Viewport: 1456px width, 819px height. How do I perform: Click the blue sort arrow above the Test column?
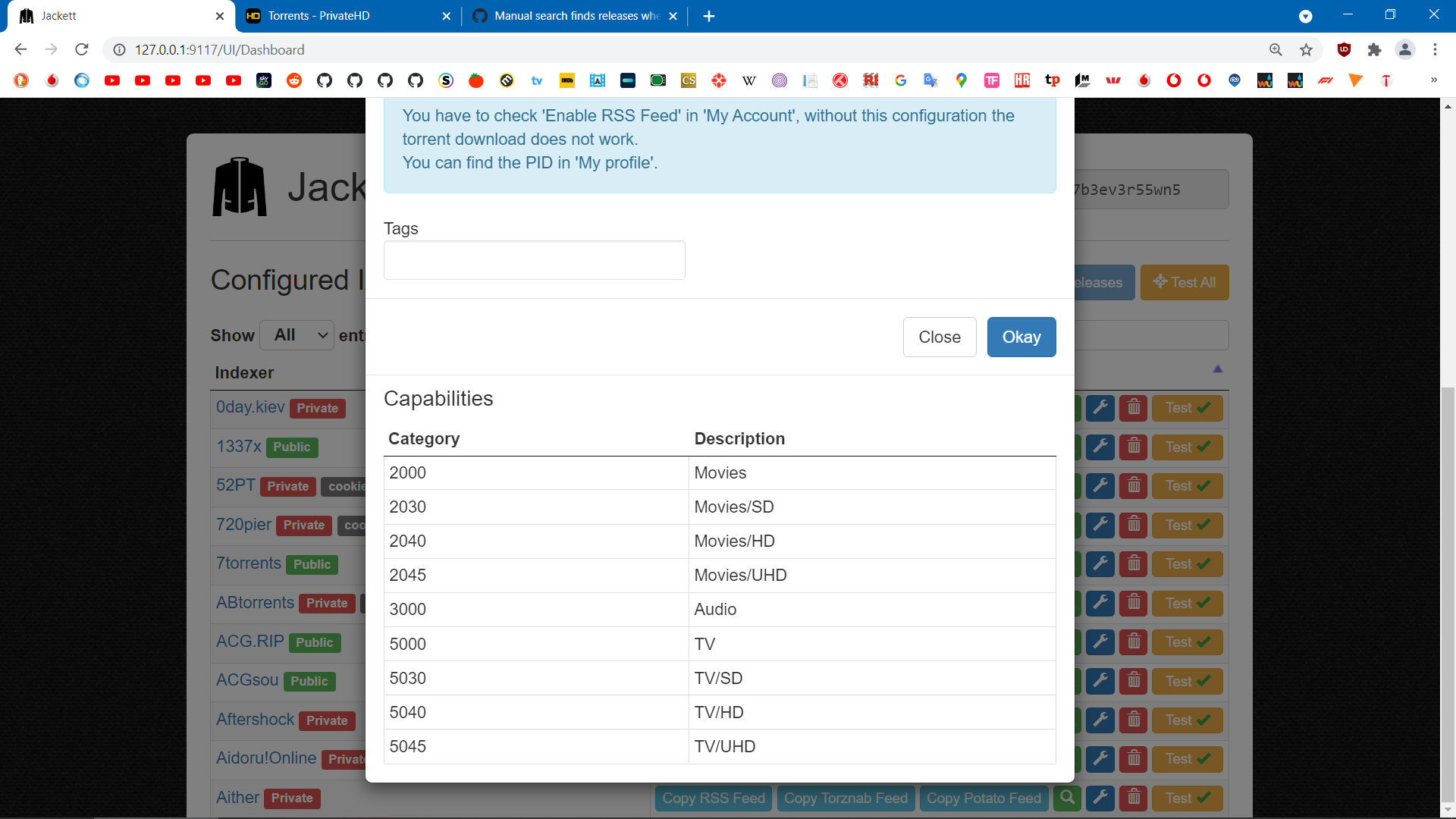tap(1218, 369)
